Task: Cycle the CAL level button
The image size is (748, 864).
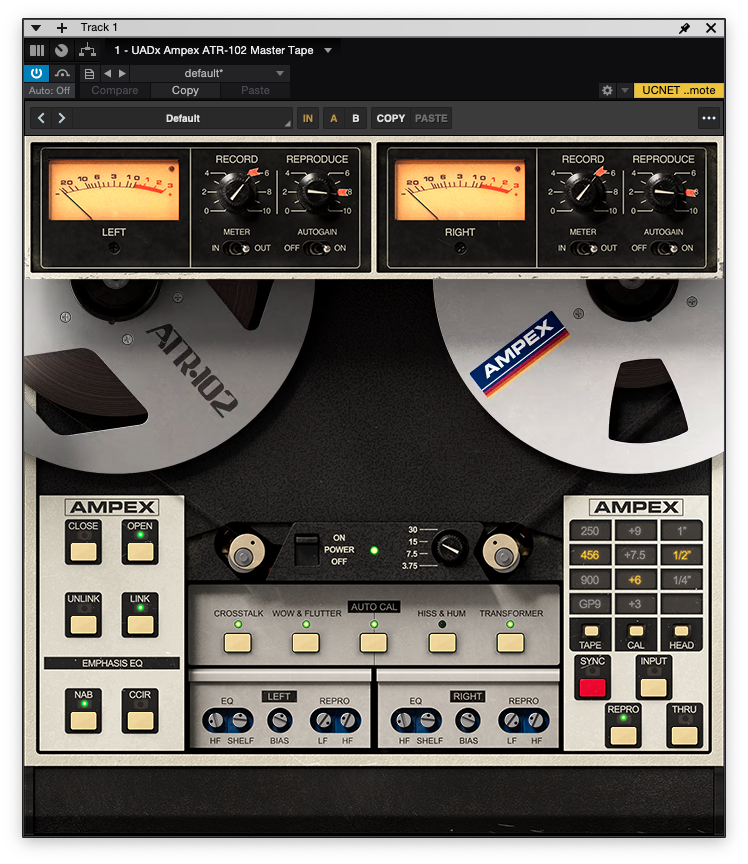Action: [636, 631]
